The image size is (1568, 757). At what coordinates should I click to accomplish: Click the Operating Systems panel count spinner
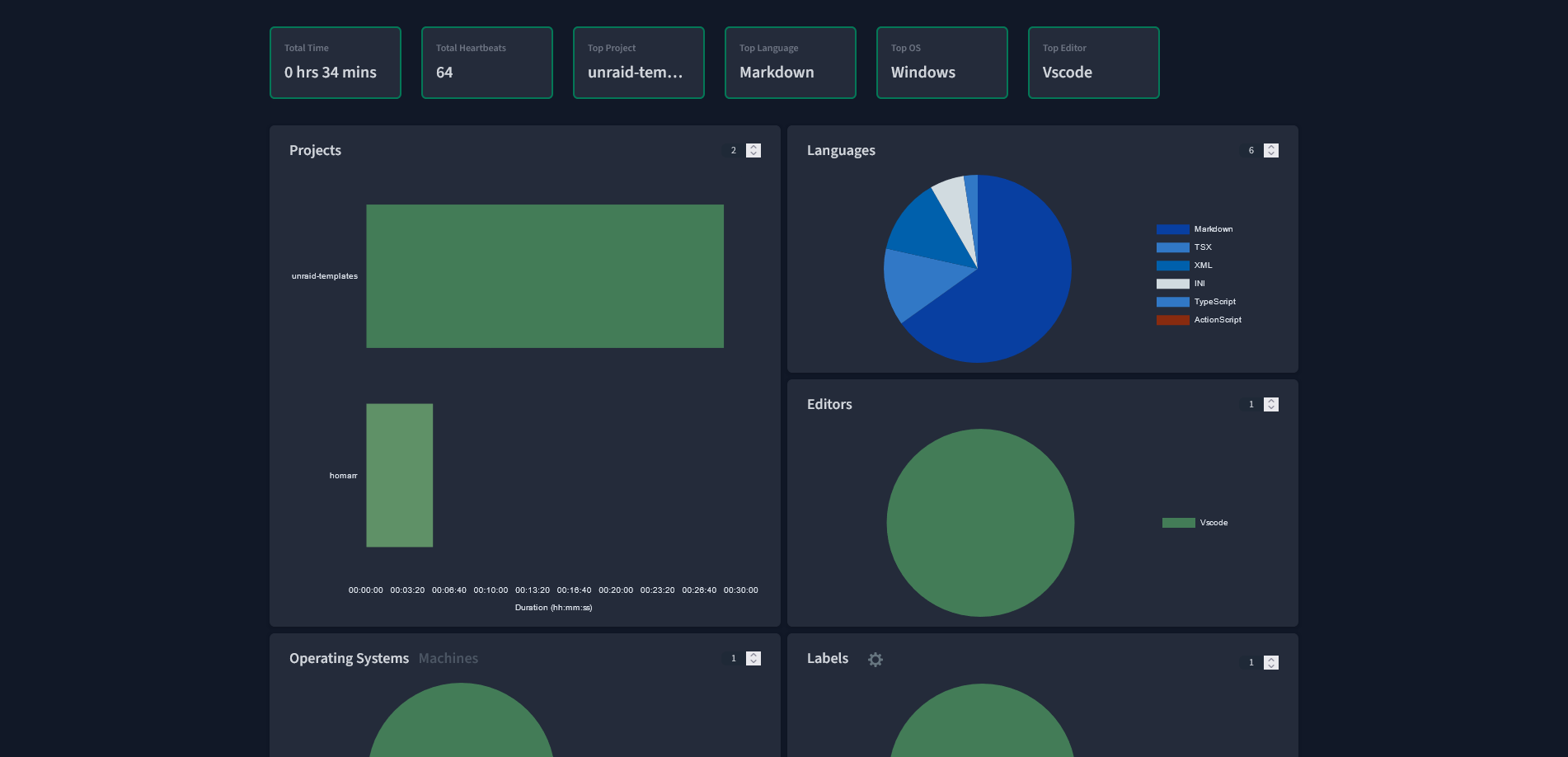point(753,658)
